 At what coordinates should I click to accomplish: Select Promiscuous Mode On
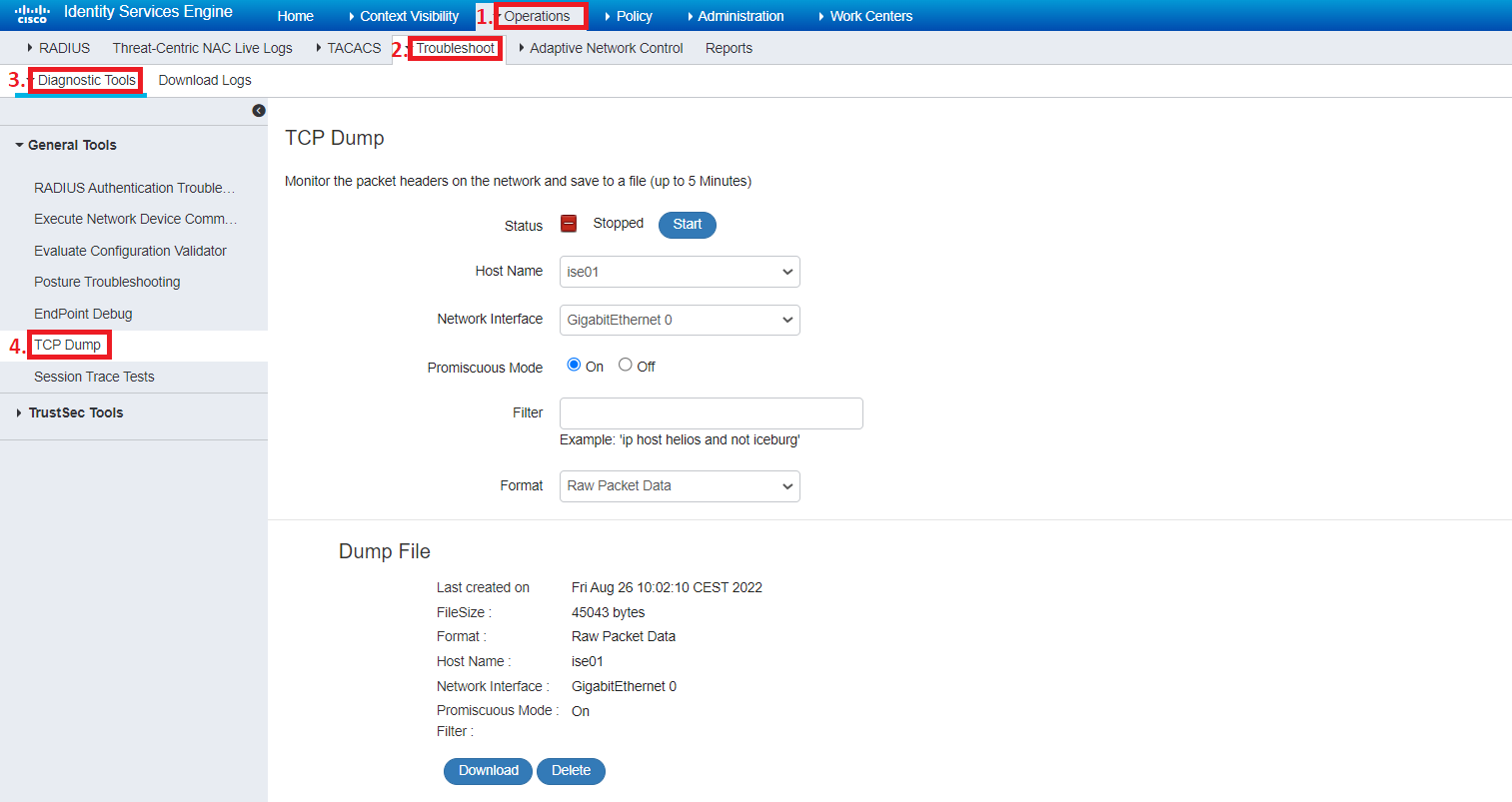(574, 365)
